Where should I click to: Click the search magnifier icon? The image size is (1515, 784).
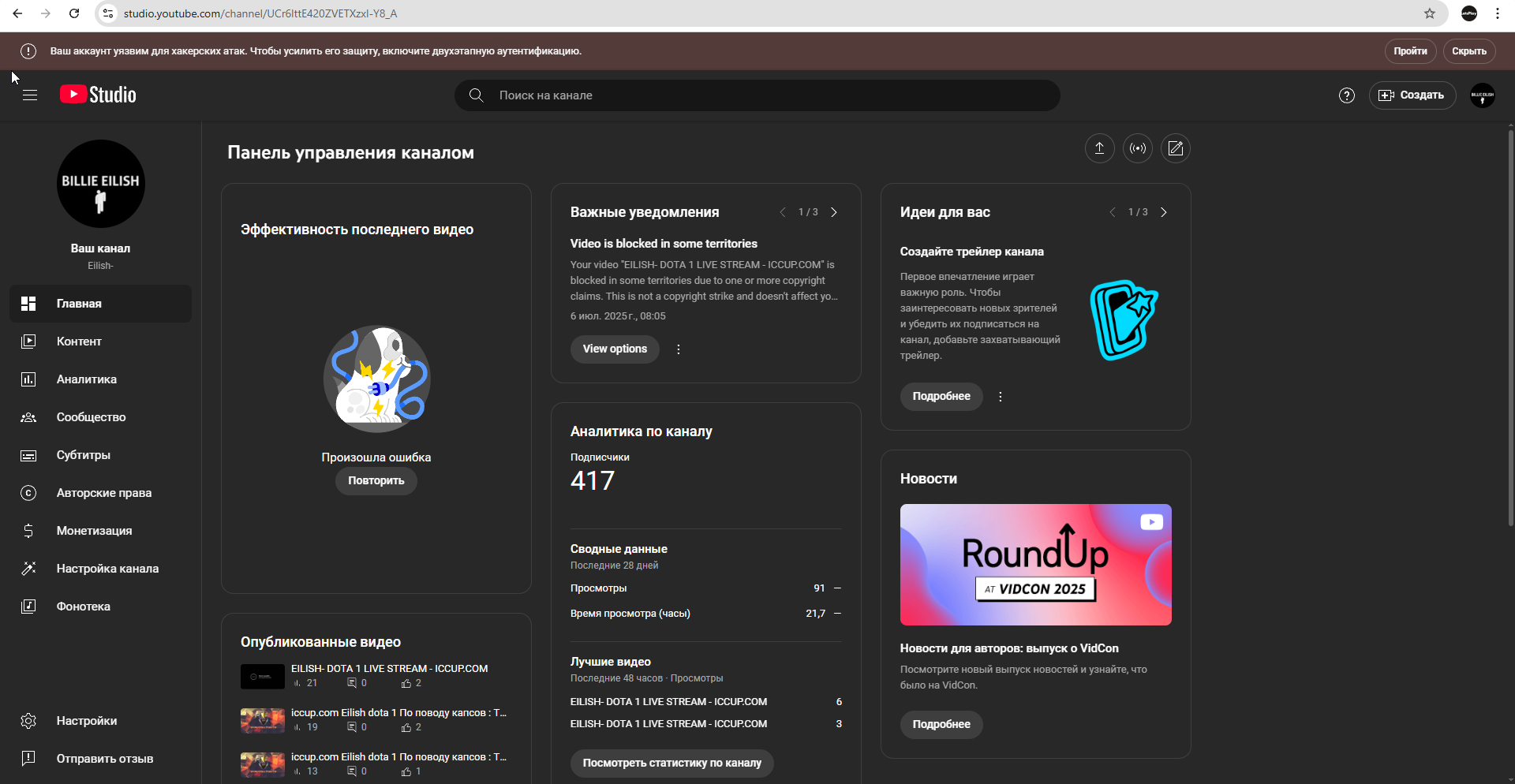[x=477, y=95]
